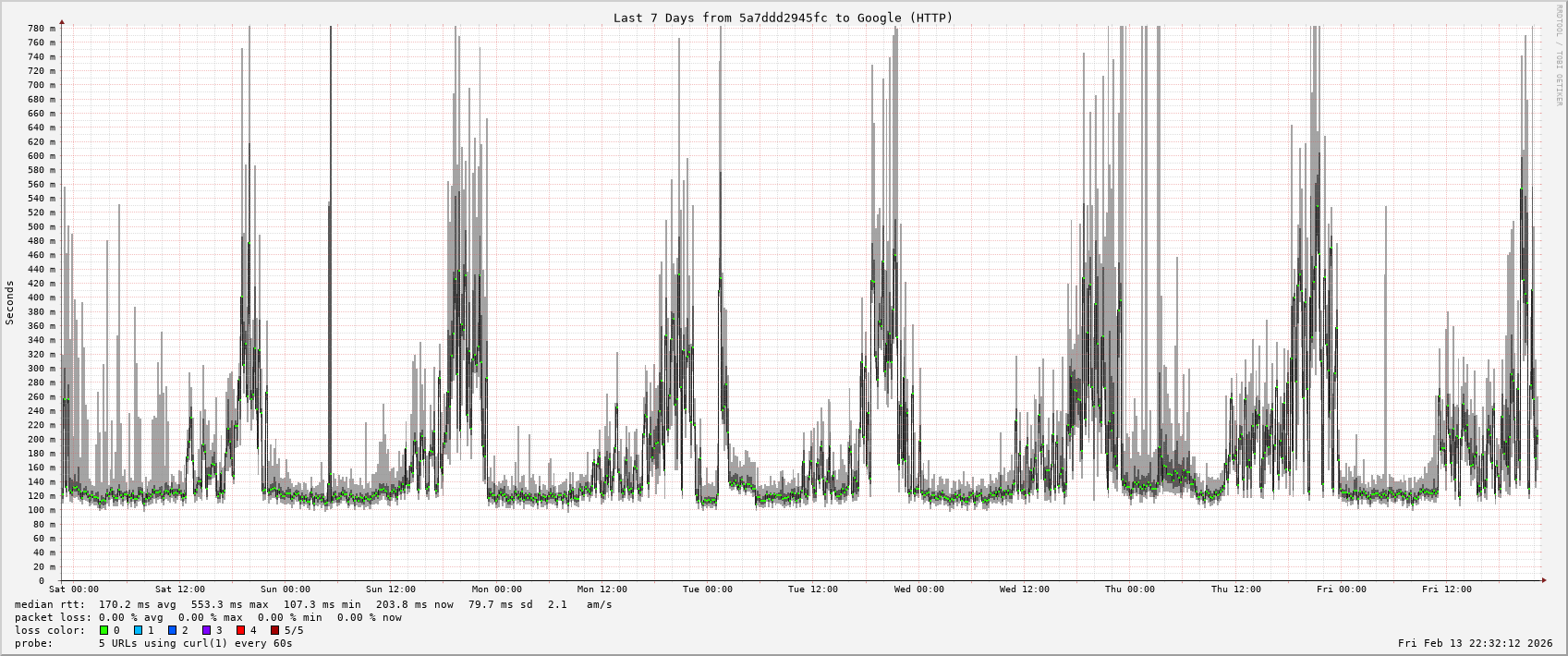Click the RRDTOOL / TOBI OETIKER watermark
This screenshot has height=656, width=1568.
pos(1559,55)
